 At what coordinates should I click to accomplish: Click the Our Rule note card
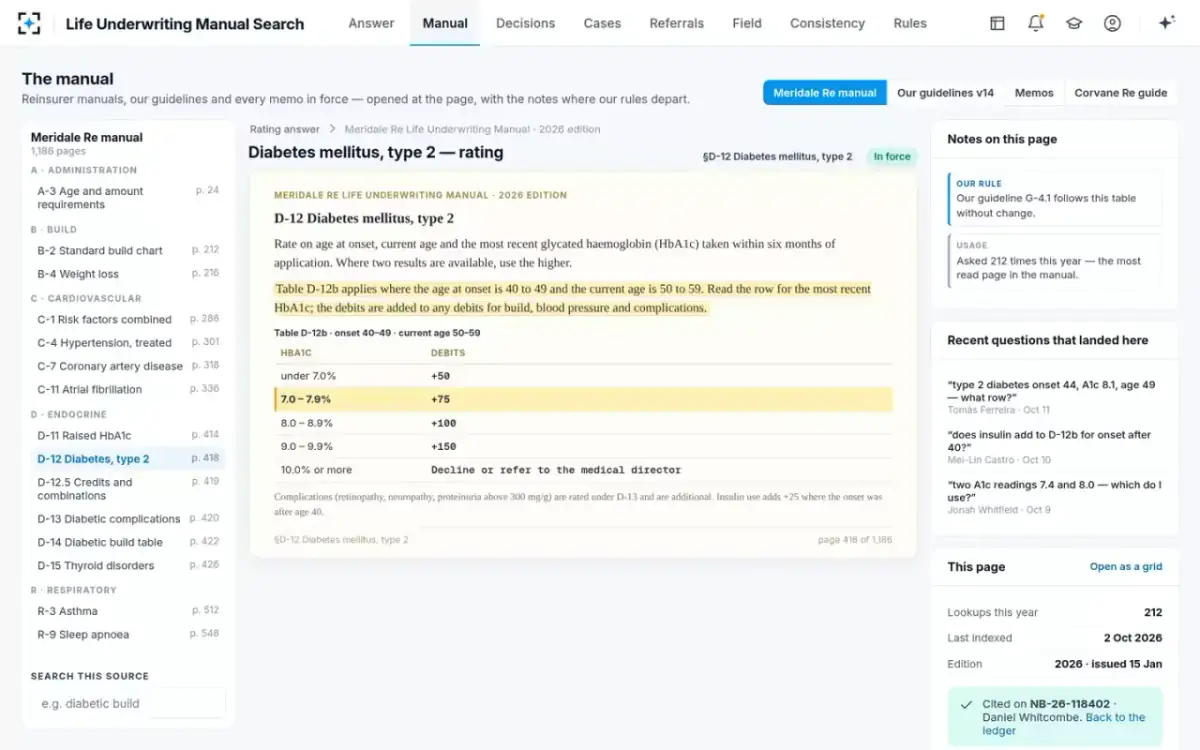click(1054, 198)
